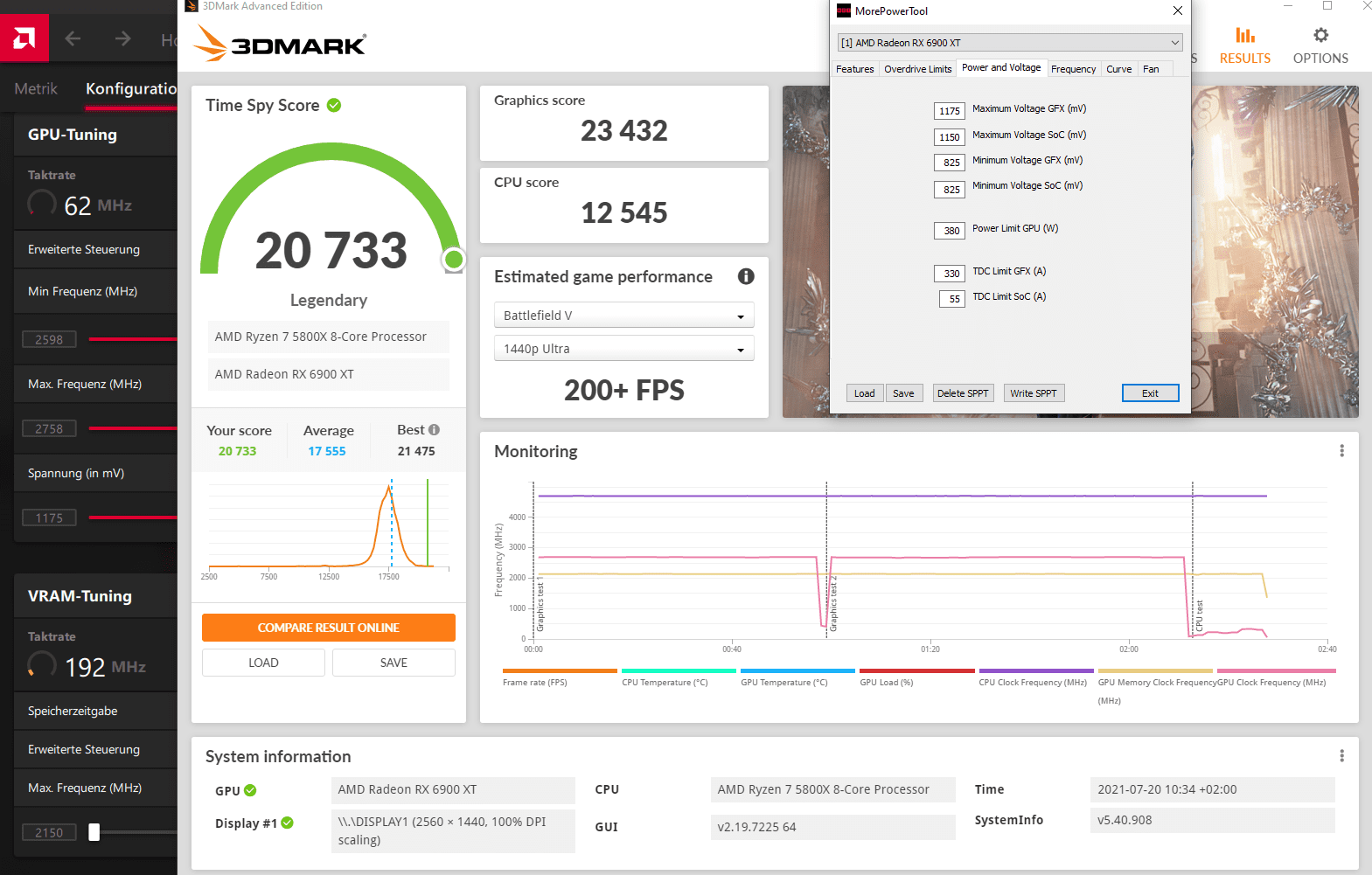This screenshot has width=1372, height=875.
Task: Maximize the 3DMark window
Action: [x=1327, y=6]
